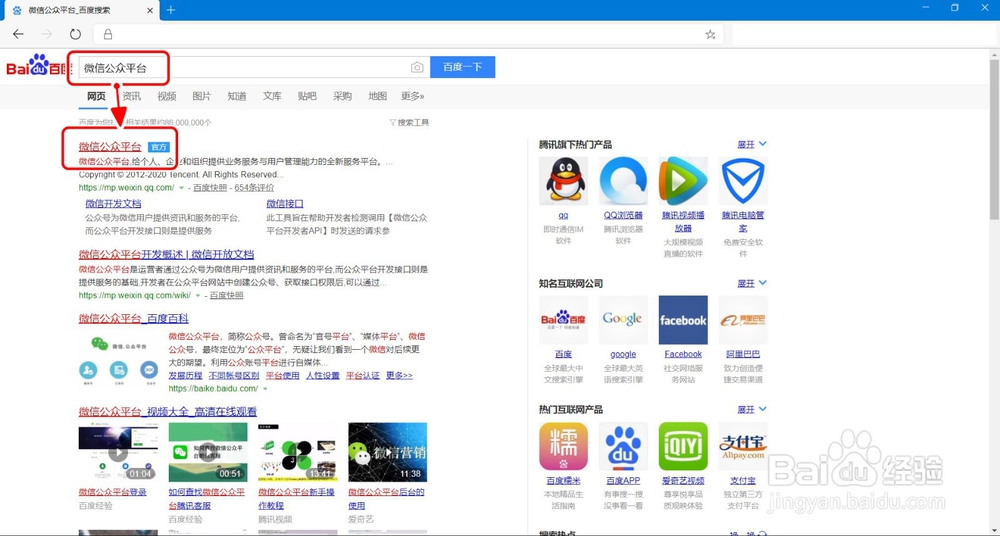Open the Alipay 支付宝 icon

(x=743, y=446)
